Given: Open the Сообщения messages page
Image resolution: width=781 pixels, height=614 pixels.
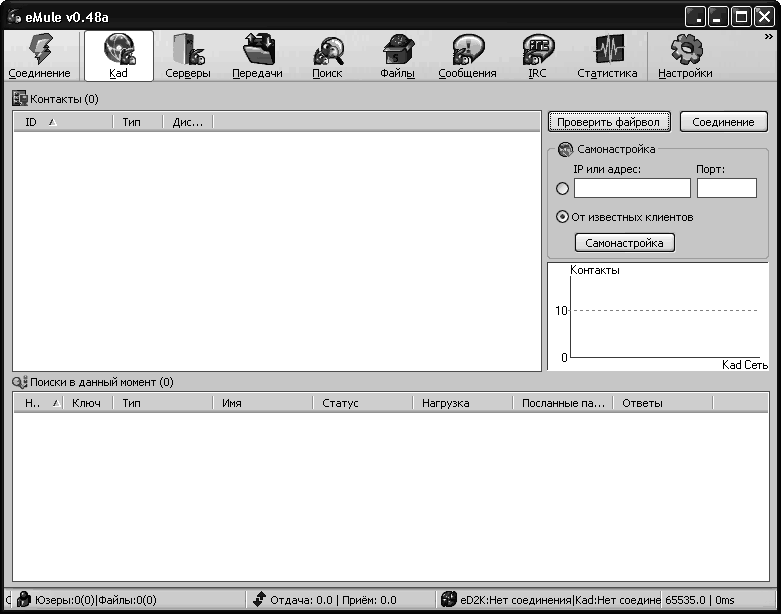Looking at the screenshot, I should (x=467, y=56).
